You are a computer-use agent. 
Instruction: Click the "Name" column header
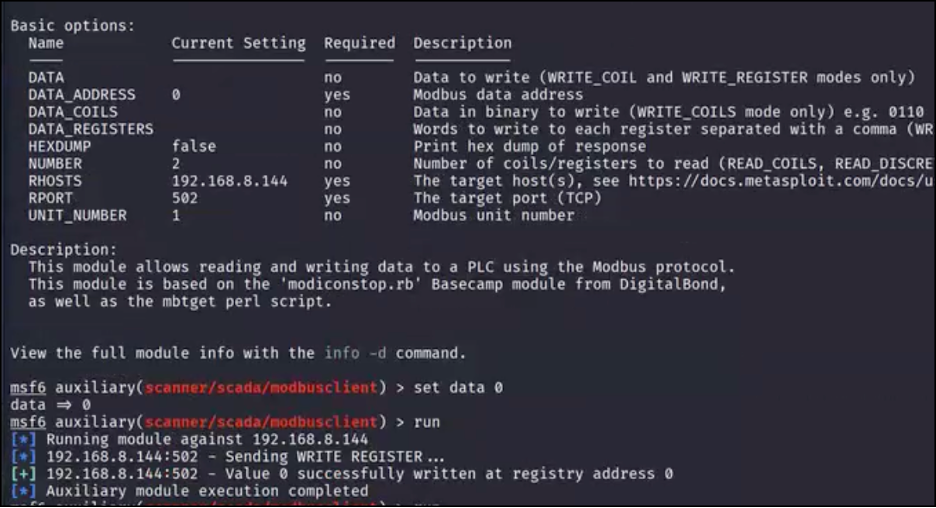point(46,43)
